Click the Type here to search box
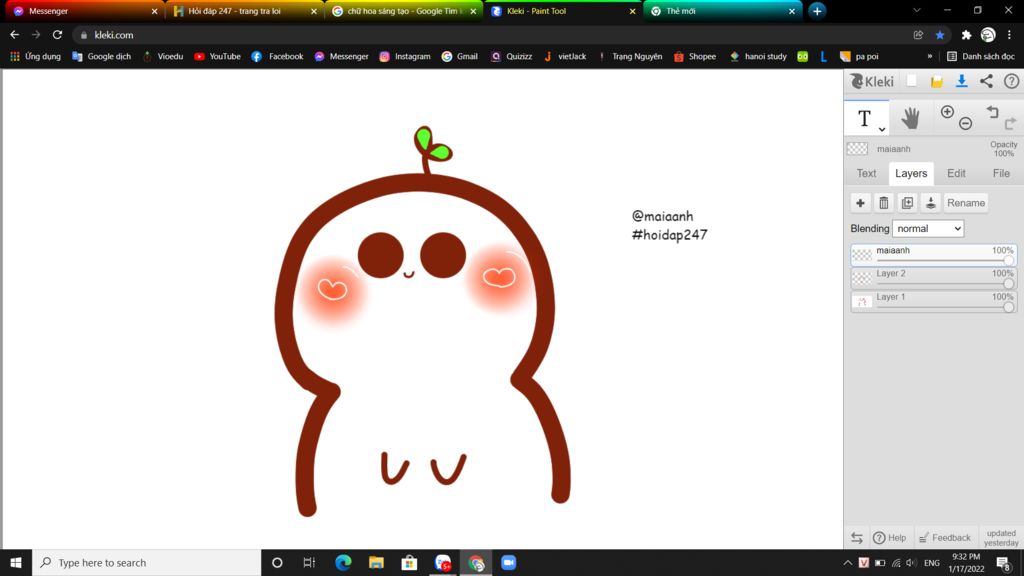Viewport: 1024px width, 576px height. pyautogui.click(x=147, y=562)
